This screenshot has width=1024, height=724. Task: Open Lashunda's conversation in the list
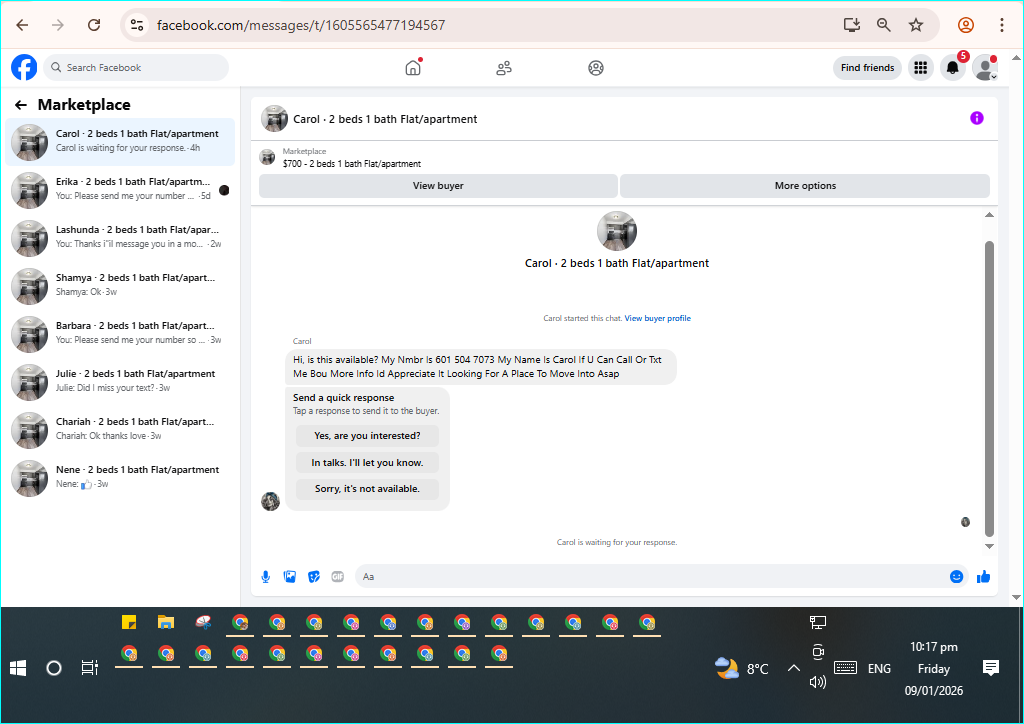click(x=120, y=238)
